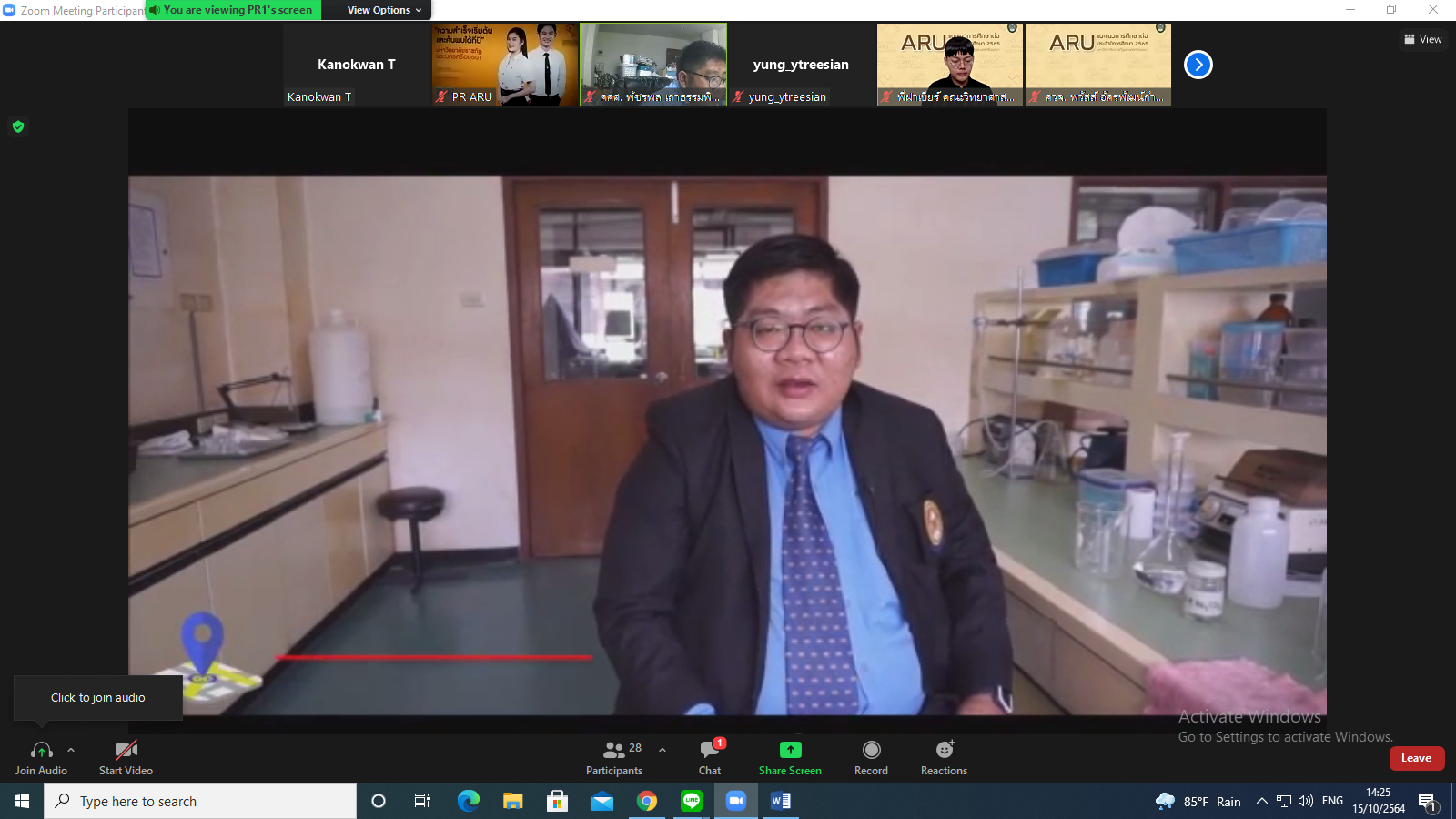
Task: Click the weather 85°F Rain widget
Action: (x=1198, y=801)
